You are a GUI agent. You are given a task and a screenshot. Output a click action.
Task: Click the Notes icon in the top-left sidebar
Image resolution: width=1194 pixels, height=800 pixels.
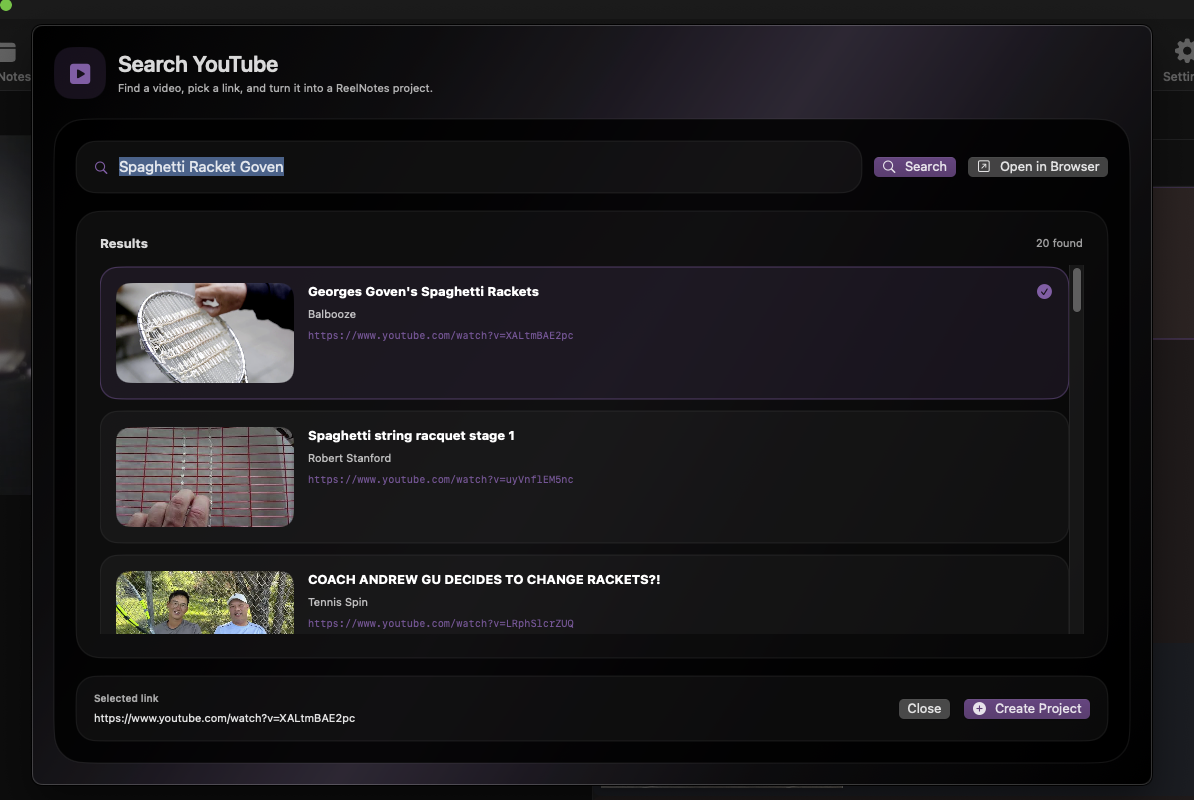(x=8, y=53)
